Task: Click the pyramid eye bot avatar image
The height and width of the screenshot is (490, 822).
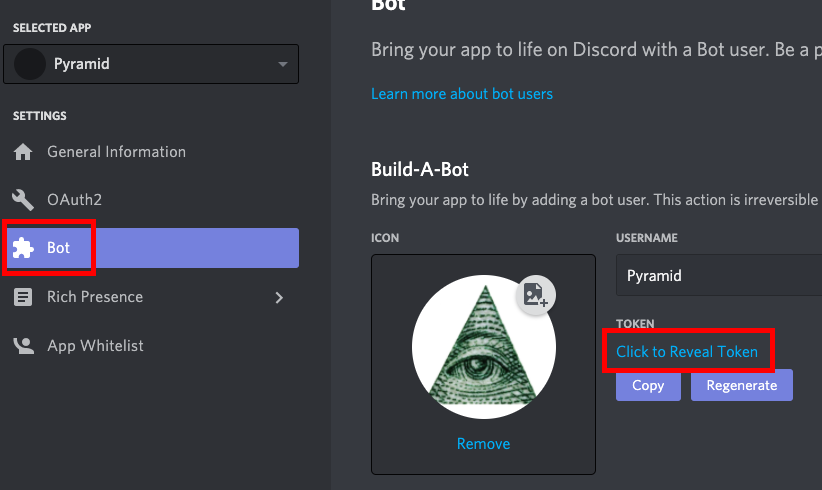Action: pos(483,347)
